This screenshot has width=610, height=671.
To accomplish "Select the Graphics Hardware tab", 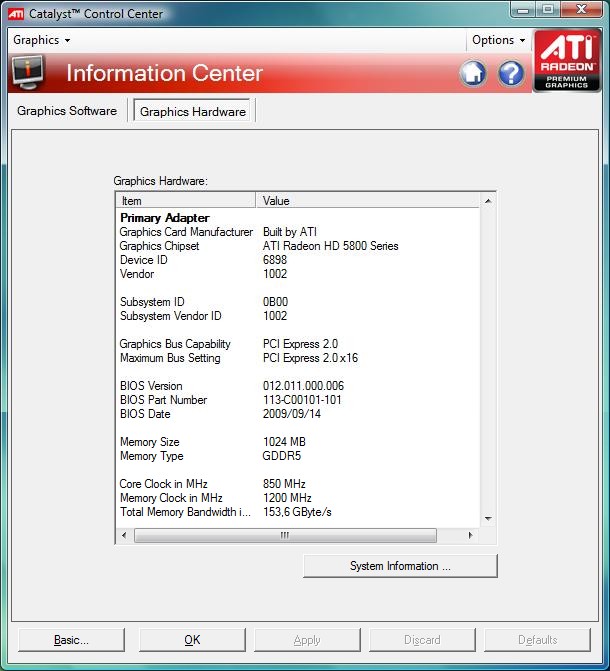I will point(193,112).
